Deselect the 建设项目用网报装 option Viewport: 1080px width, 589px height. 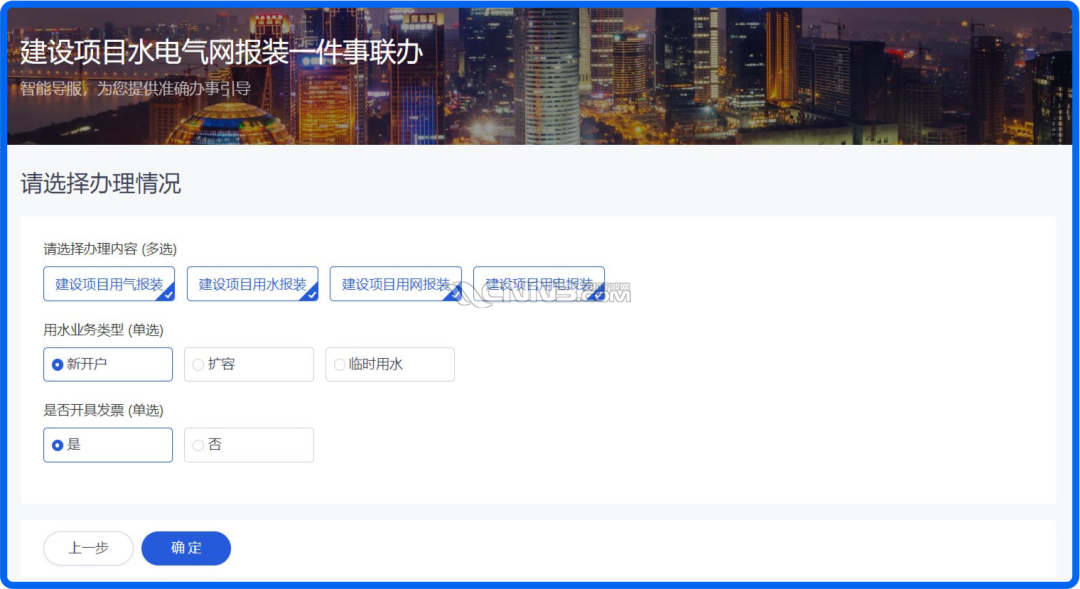(395, 284)
